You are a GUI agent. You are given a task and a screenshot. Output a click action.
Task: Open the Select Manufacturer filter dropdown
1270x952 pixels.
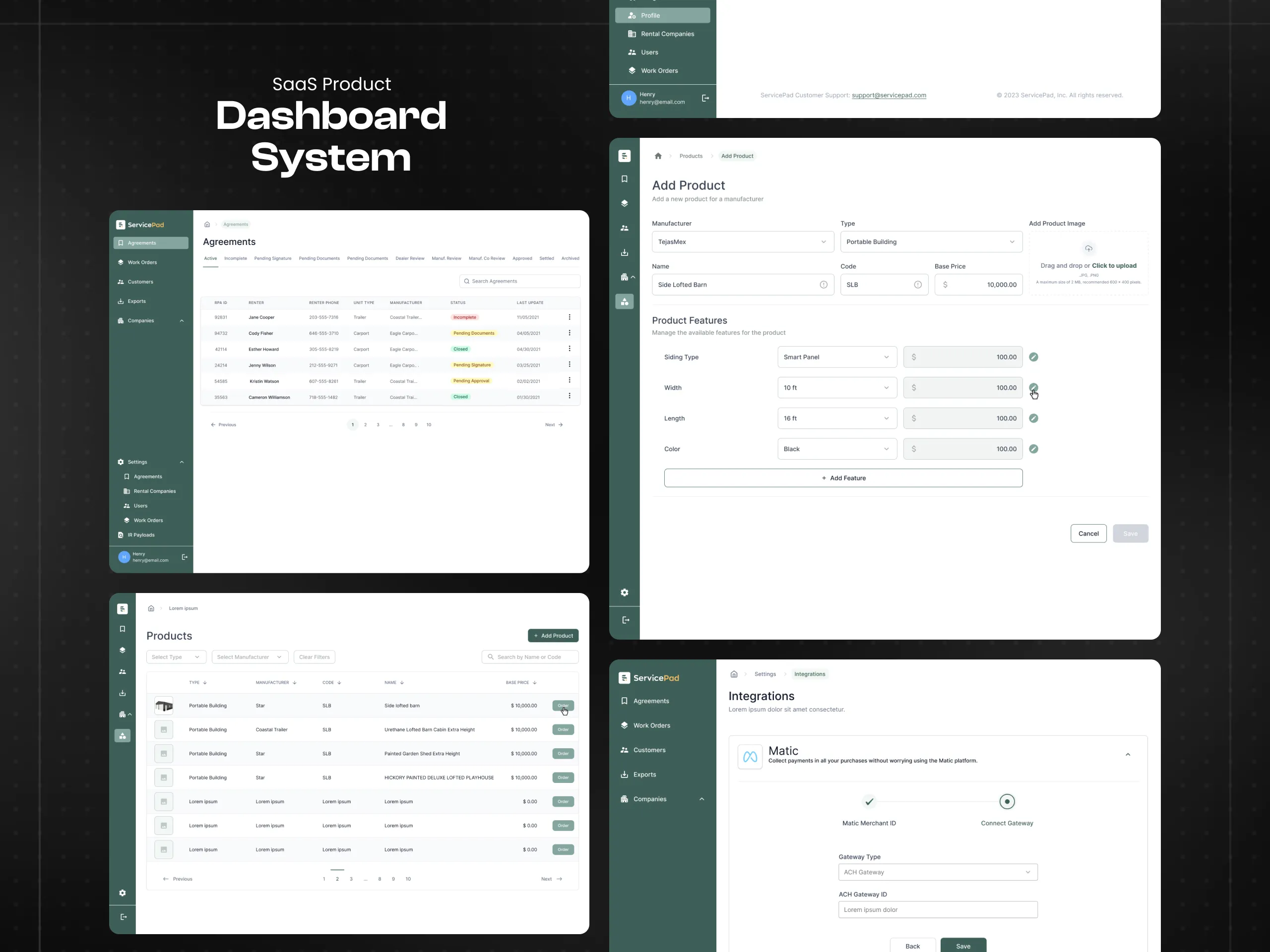250,657
